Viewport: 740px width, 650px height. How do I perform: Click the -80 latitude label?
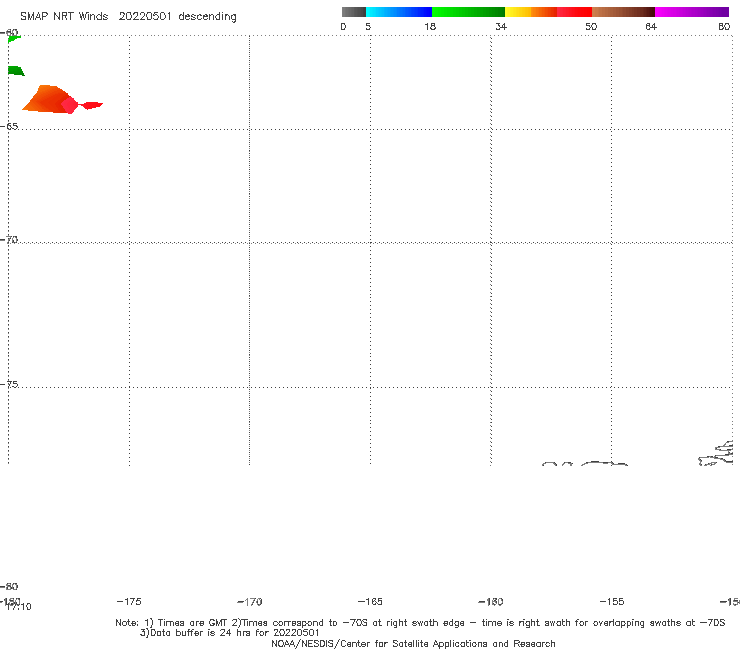pos(9,586)
